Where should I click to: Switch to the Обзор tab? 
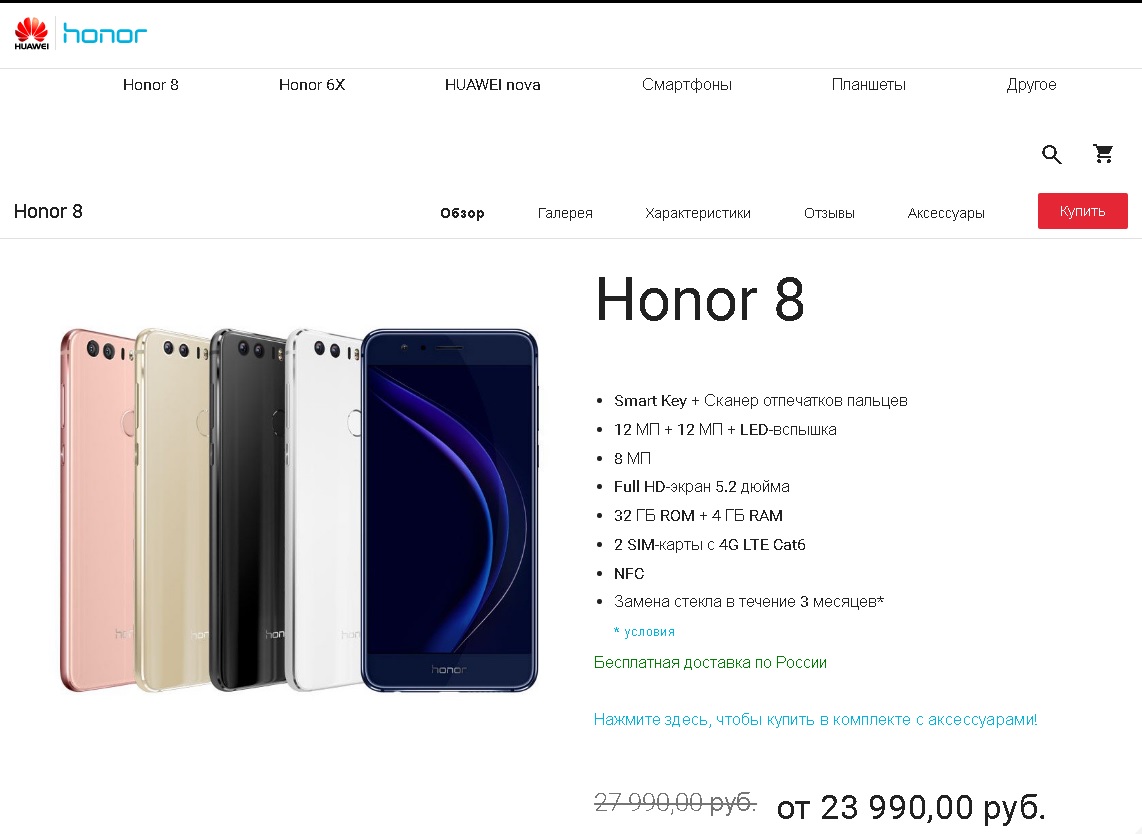tap(462, 213)
